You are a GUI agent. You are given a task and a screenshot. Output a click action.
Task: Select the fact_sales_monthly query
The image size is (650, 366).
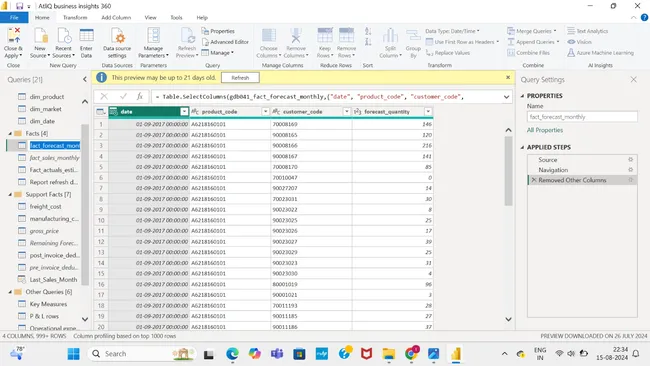[x=54, y=158]
